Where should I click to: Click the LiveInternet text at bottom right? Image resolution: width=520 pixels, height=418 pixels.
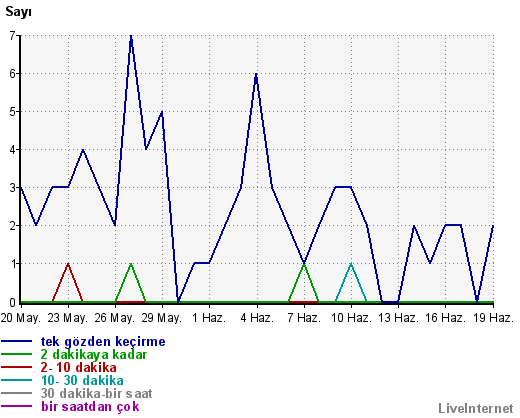pyautogui.click(x=476, y=408)
